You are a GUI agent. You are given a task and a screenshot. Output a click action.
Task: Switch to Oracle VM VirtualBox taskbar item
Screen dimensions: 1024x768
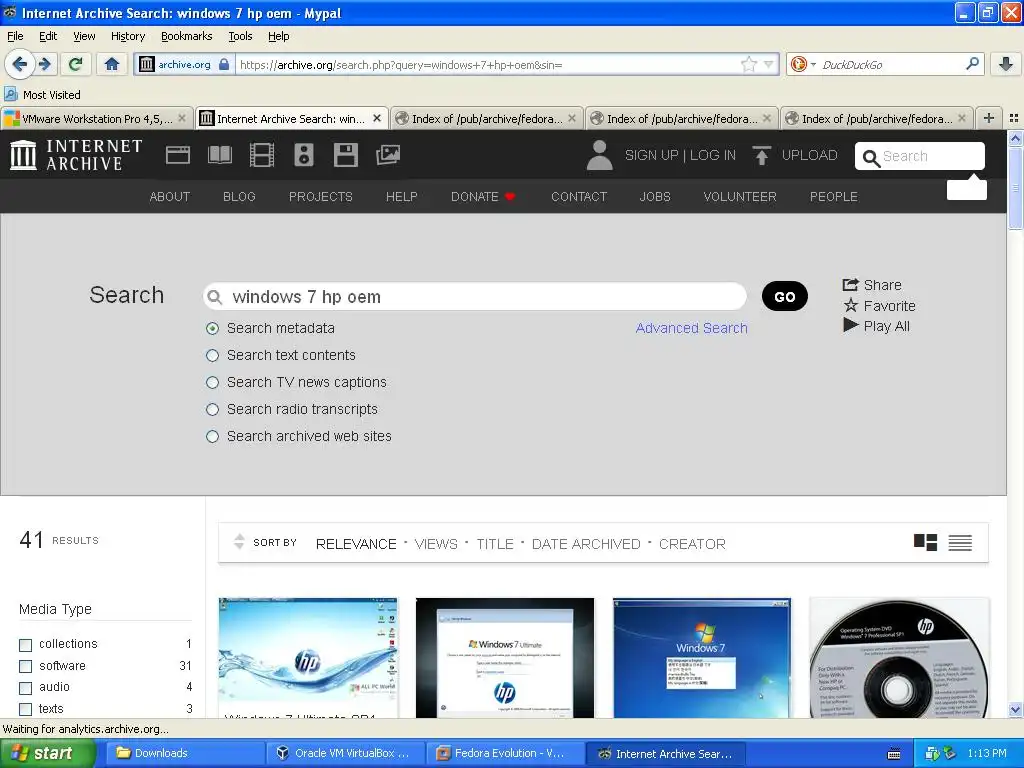[344, 753]
